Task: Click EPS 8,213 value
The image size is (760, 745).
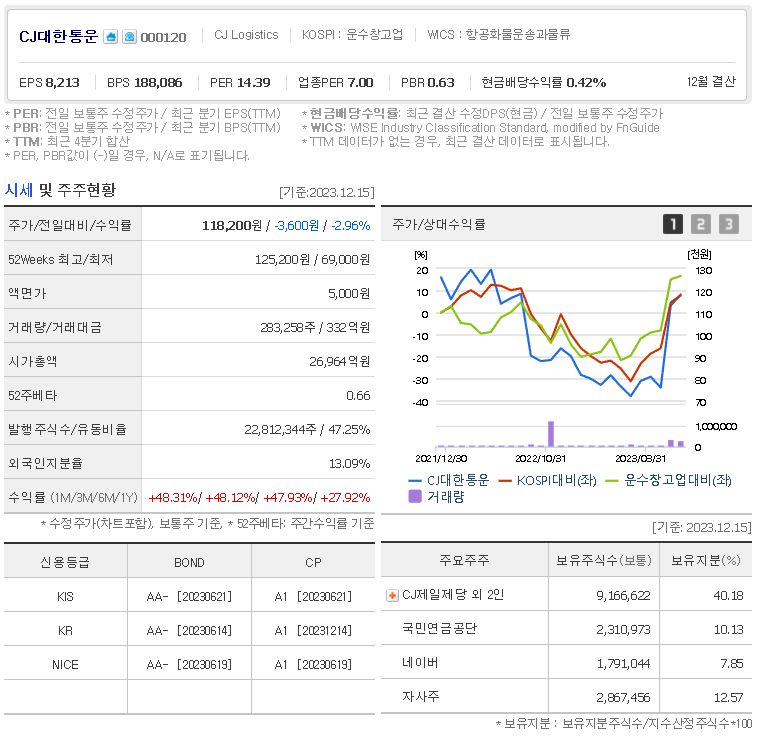Action: click(49, 82)
